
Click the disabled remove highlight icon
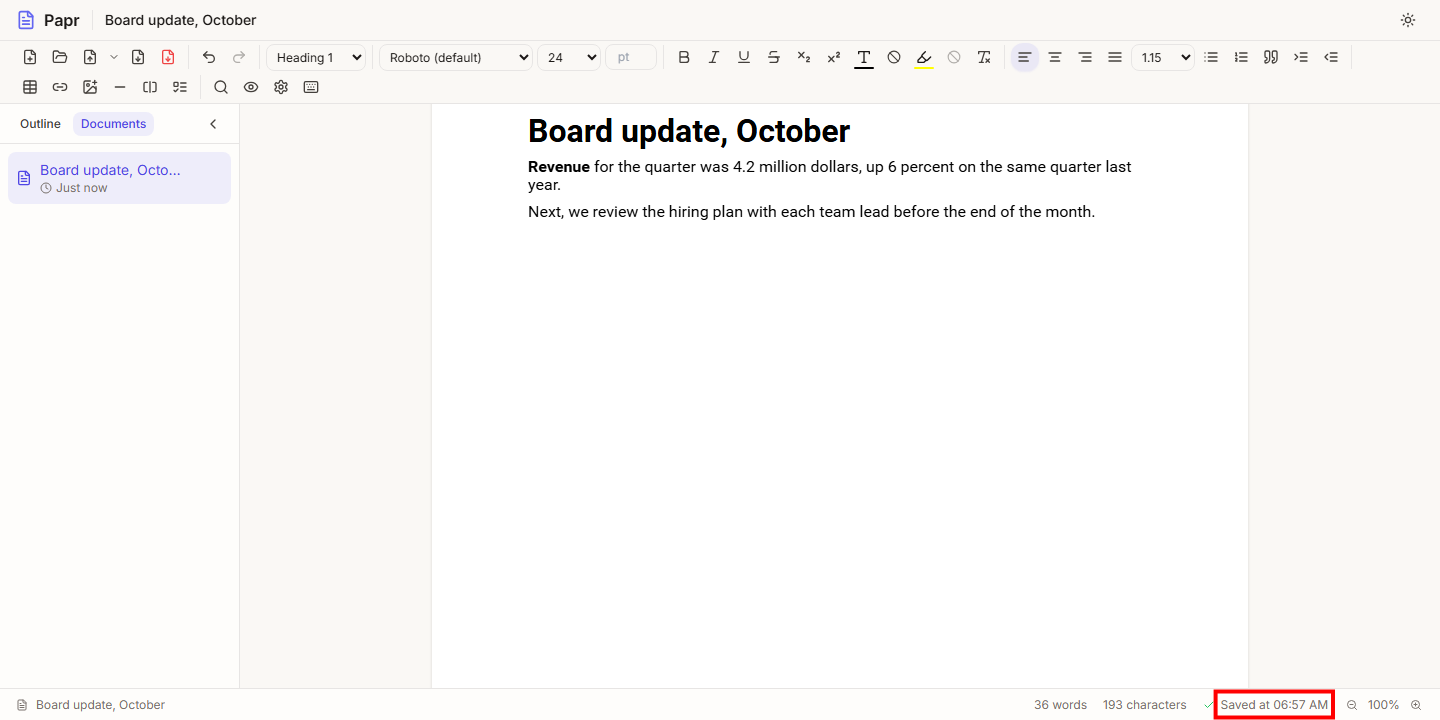pyautogui.click(x=954, y=57)
